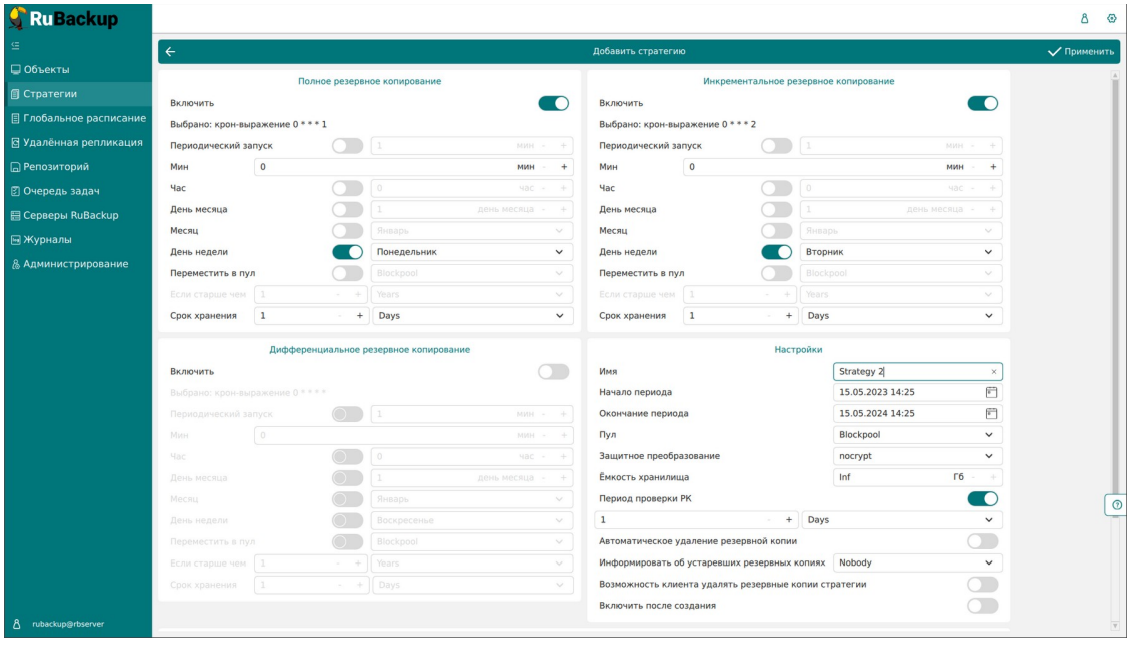1133x645 pixels.
Task: Toggle Период проверки РК switch
Action: click(x=983, y=498)
